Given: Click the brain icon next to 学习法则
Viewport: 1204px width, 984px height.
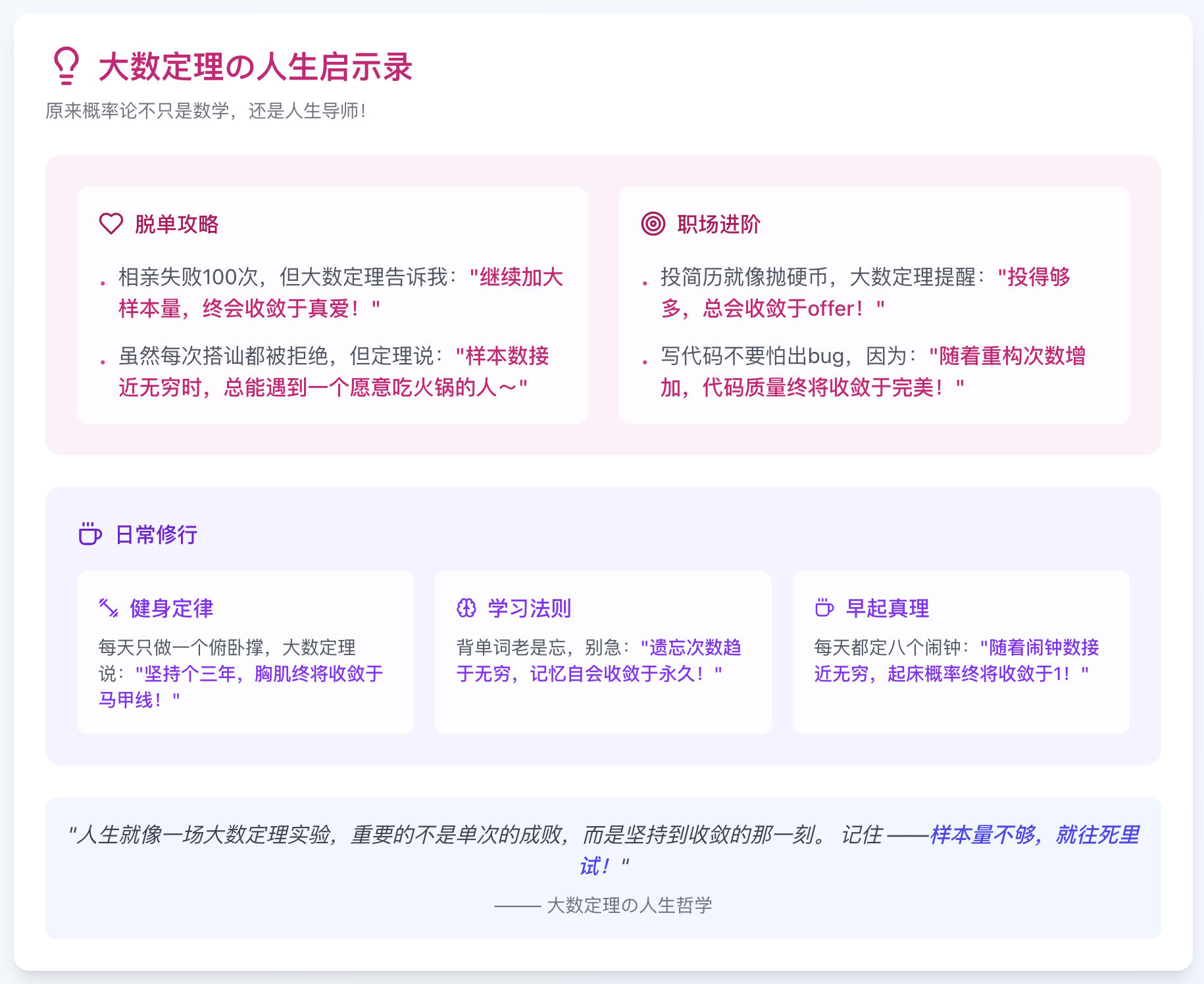Looking at the screenshot, I should tap(466, 608).
